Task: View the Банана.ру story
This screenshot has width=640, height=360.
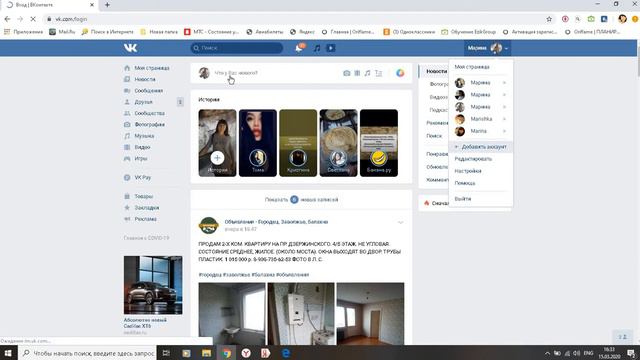Action: click(x=379, y=143)
